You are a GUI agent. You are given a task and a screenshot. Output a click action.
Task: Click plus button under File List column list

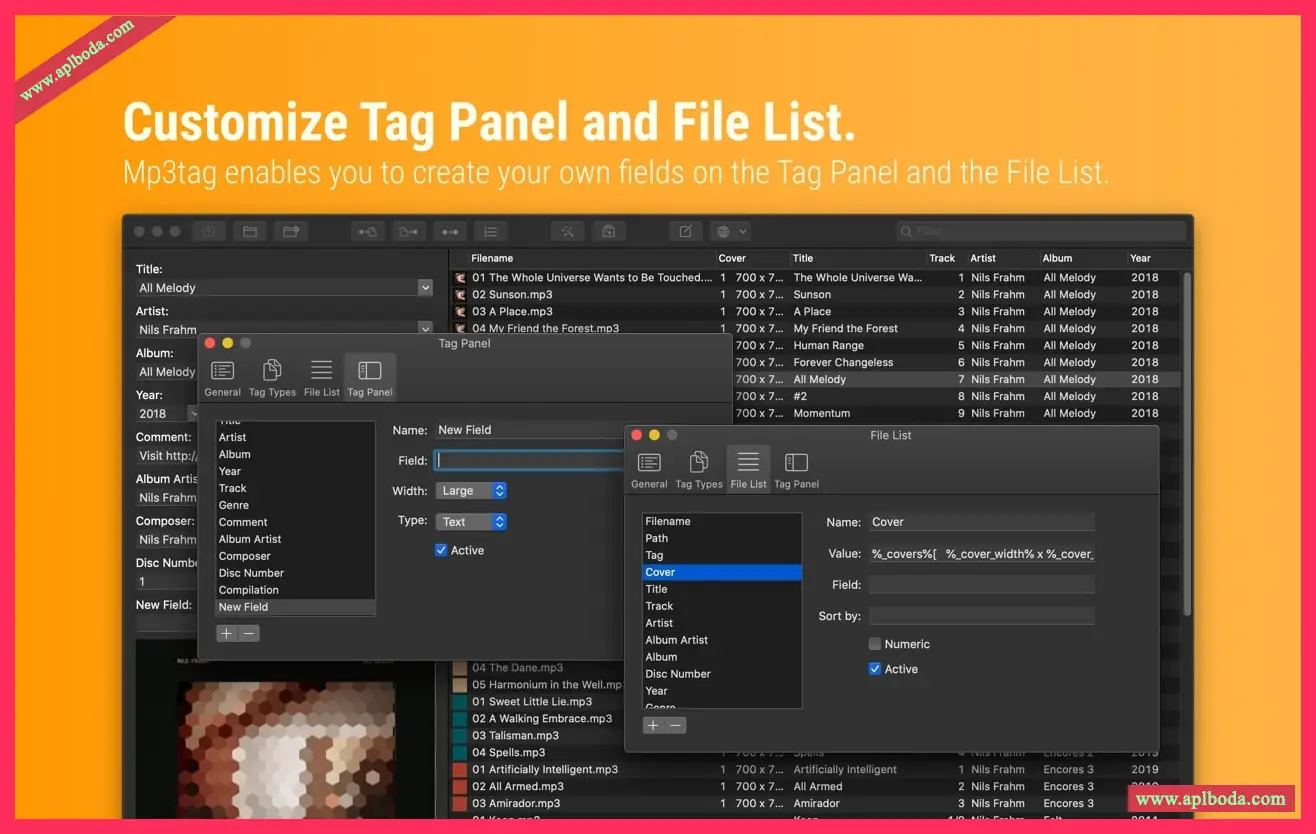coord(653,725)
